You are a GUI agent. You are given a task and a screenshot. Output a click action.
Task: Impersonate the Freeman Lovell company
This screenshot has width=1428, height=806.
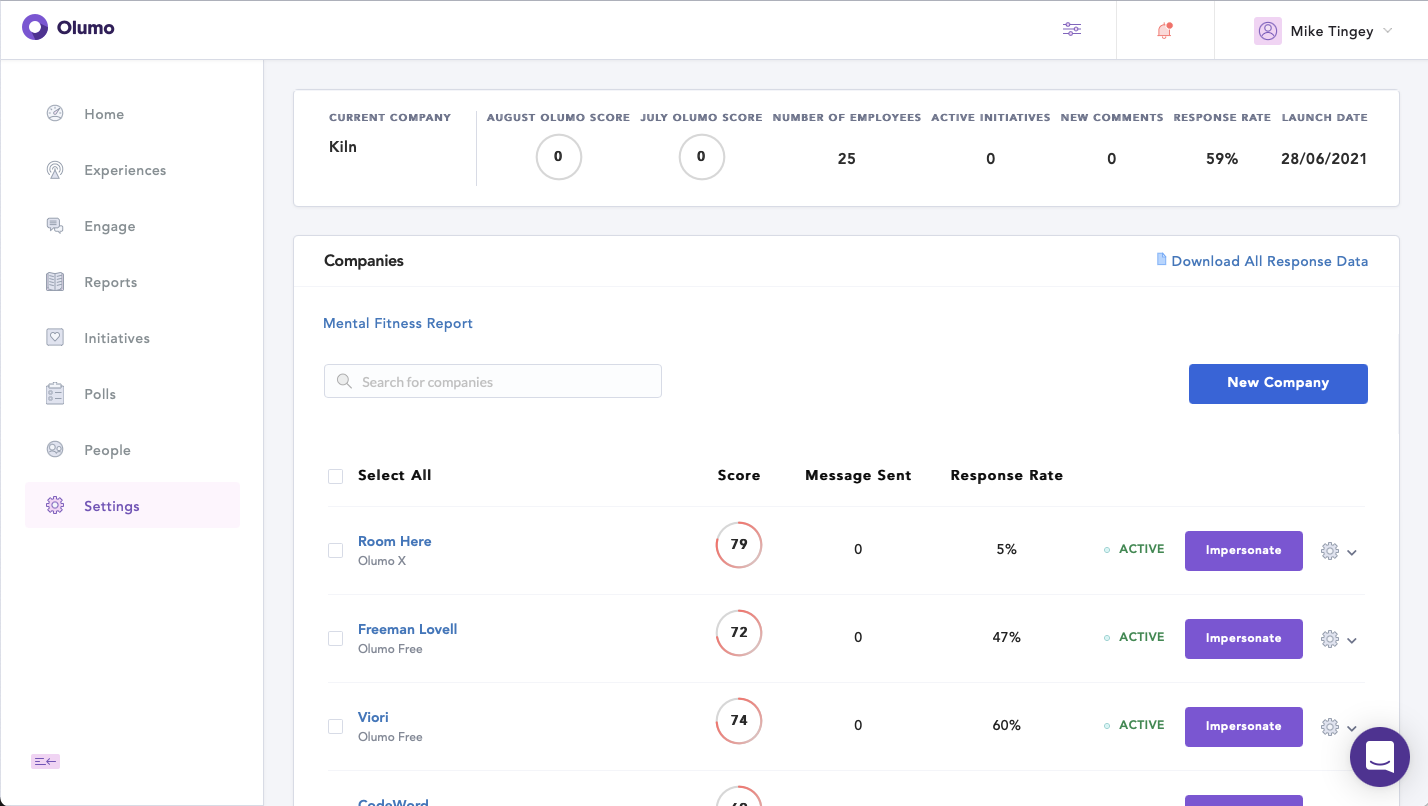(x=1244, y=639)
